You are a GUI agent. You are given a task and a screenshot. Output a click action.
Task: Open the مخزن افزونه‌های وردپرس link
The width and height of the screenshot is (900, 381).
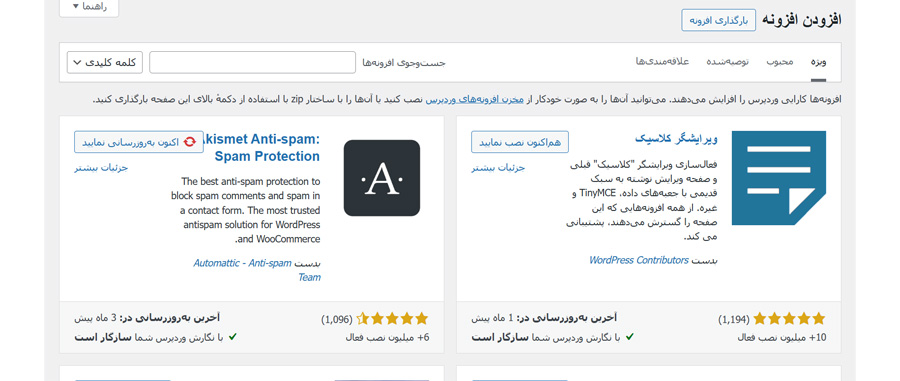click(474, 100)
